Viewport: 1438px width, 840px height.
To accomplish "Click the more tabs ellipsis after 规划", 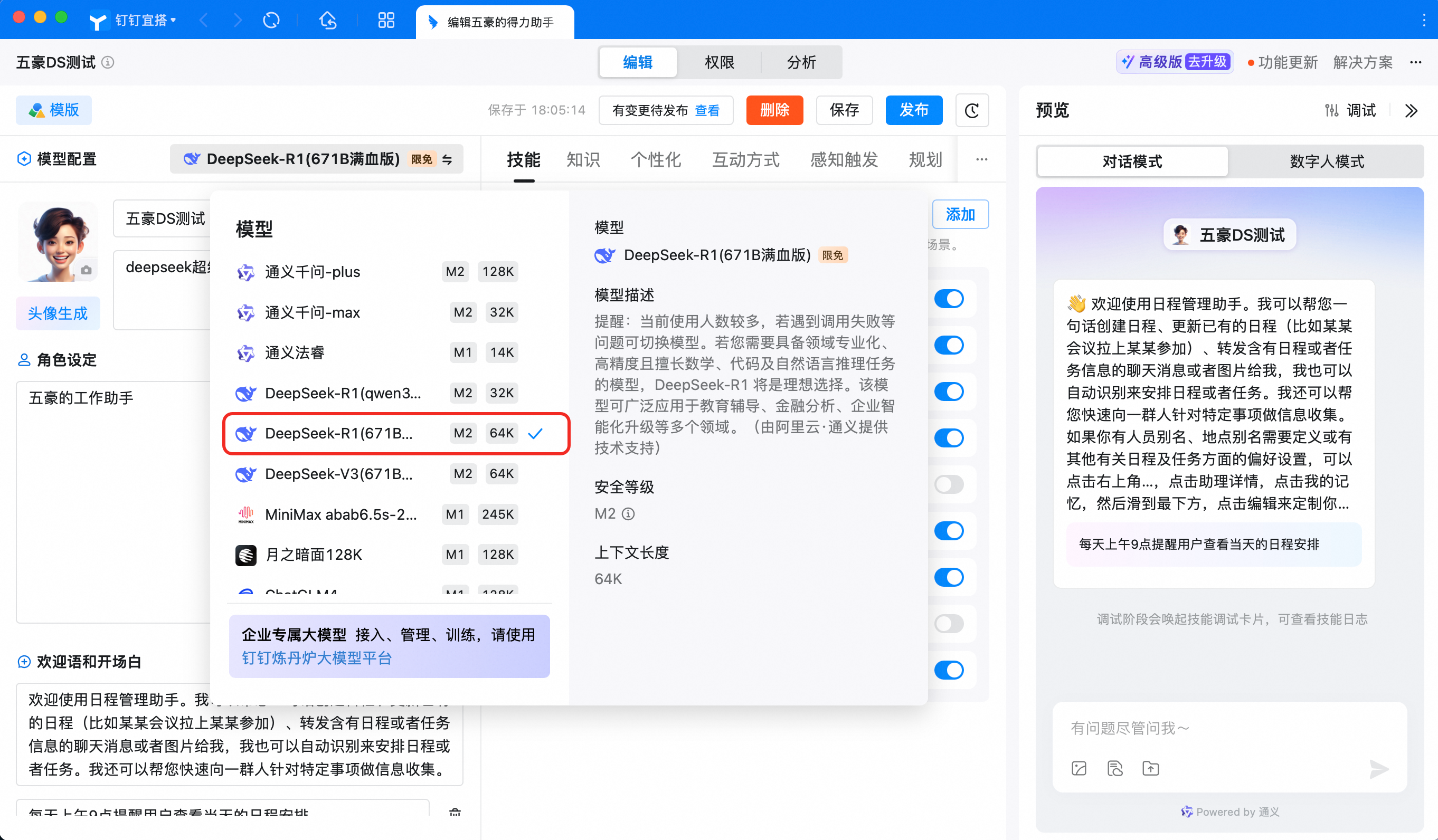I will (981, 160).
